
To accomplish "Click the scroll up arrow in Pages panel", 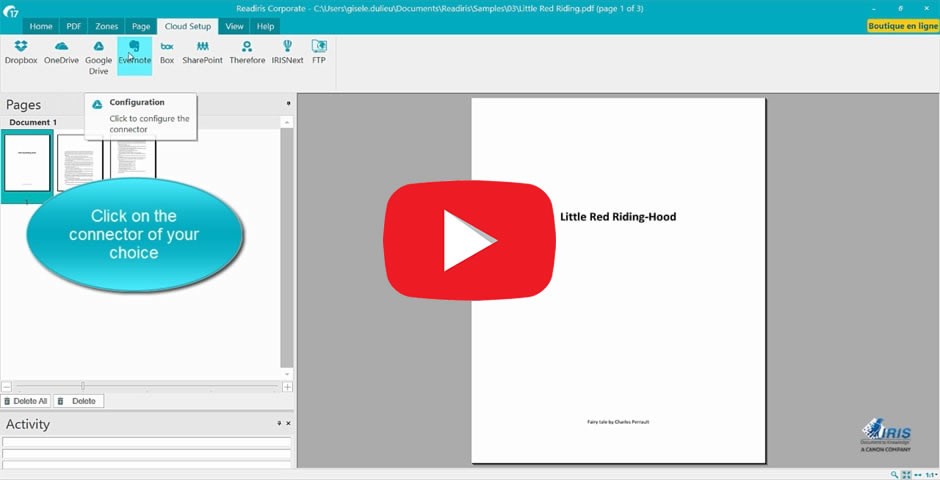I will 287,122.
